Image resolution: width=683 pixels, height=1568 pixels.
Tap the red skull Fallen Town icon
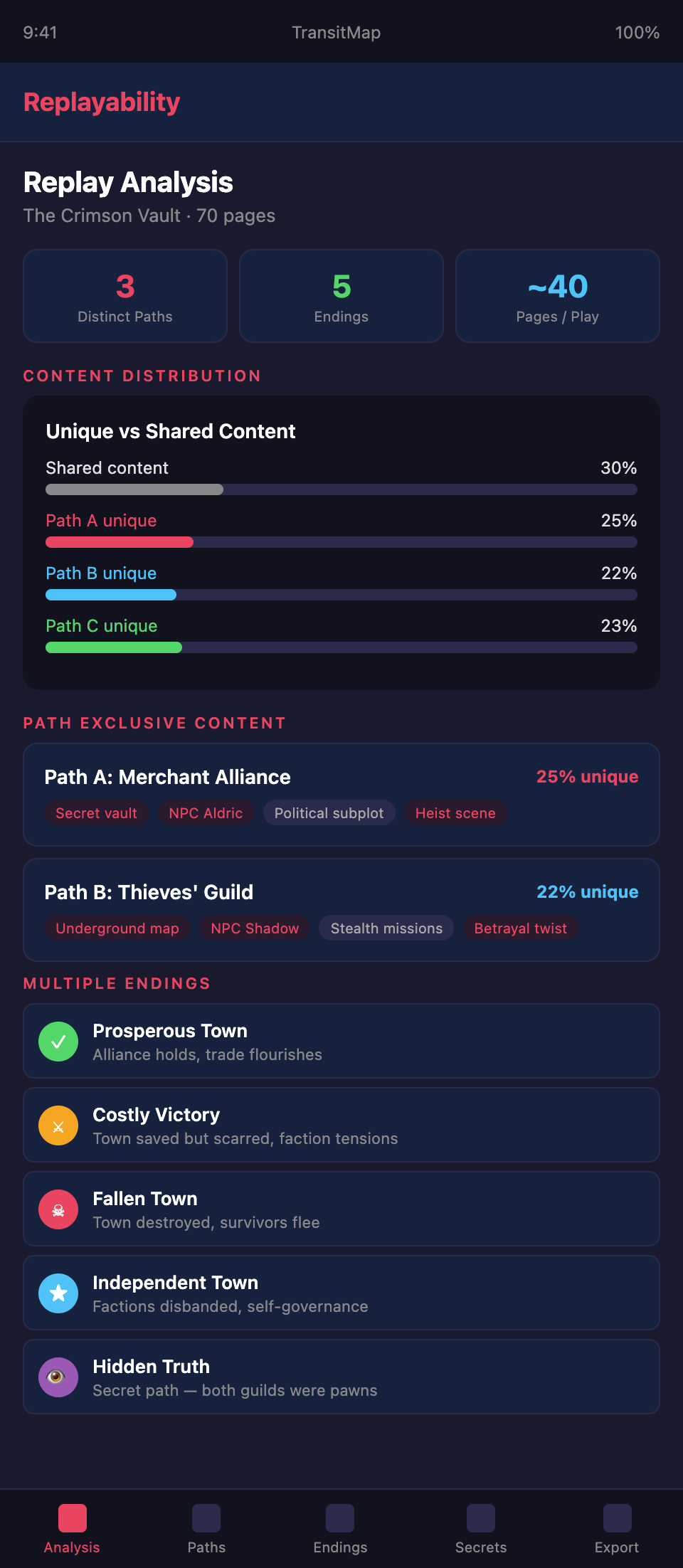[58, 1209]
